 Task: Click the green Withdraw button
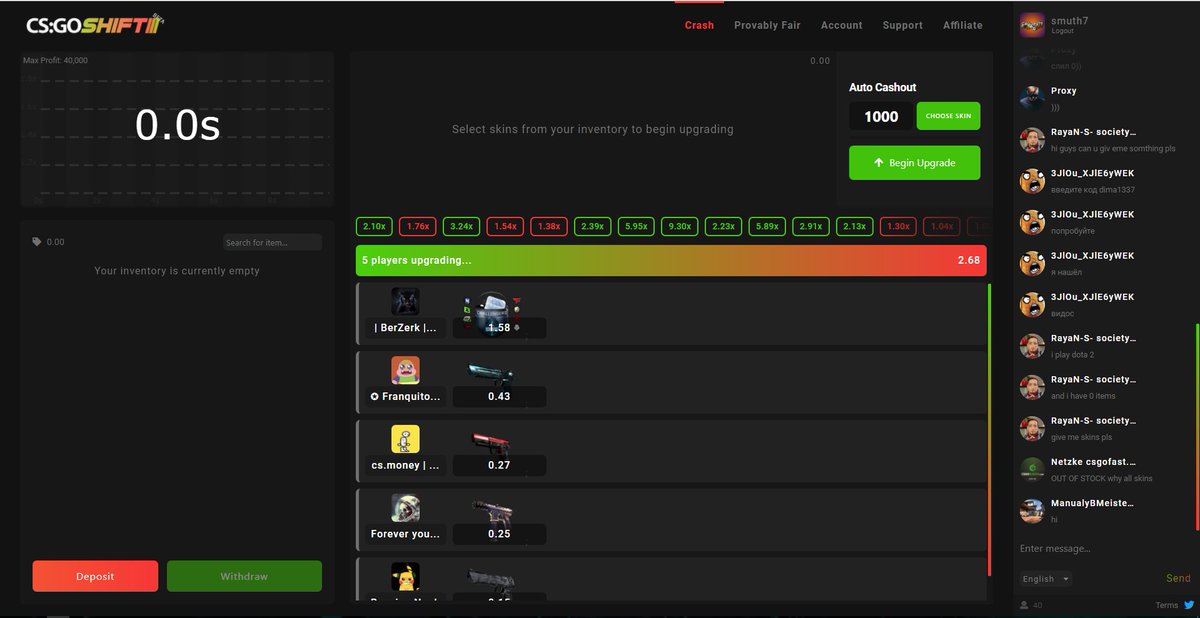click(244, 576)
